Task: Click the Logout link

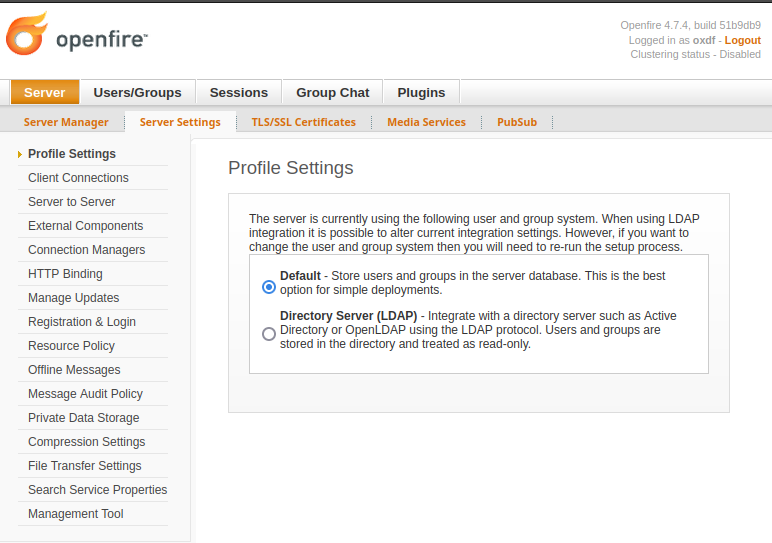Action: click(x=742, y=40)
